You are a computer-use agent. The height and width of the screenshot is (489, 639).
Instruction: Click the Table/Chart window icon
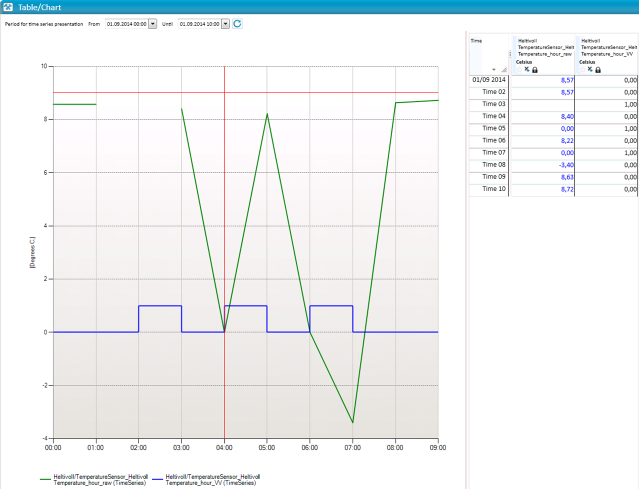(x=8, y=7)
